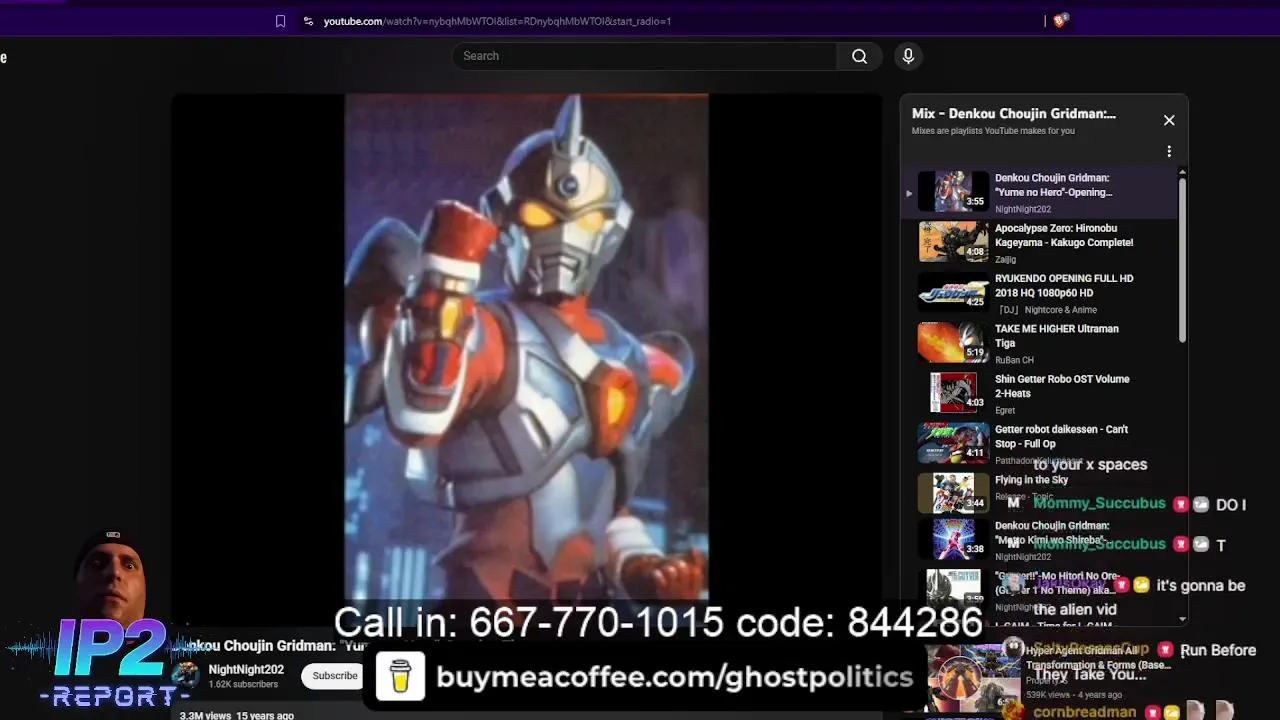Click the magnifier search button
This screenshot has height=720, width=1280.
click(x=859, y=56)
